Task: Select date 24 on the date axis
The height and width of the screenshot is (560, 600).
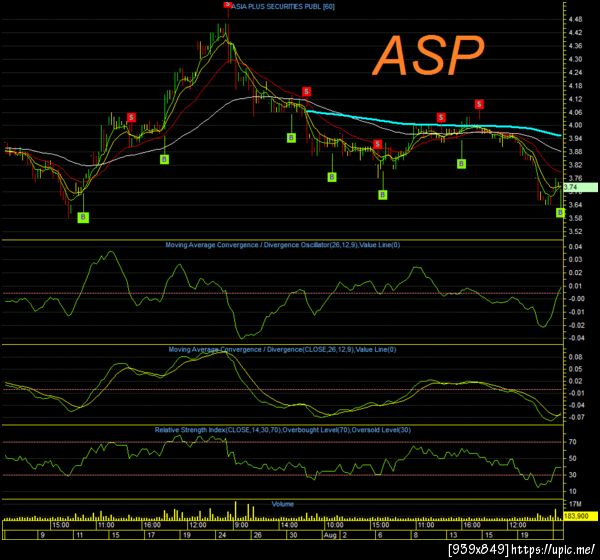Action: [x=222, y=535]
